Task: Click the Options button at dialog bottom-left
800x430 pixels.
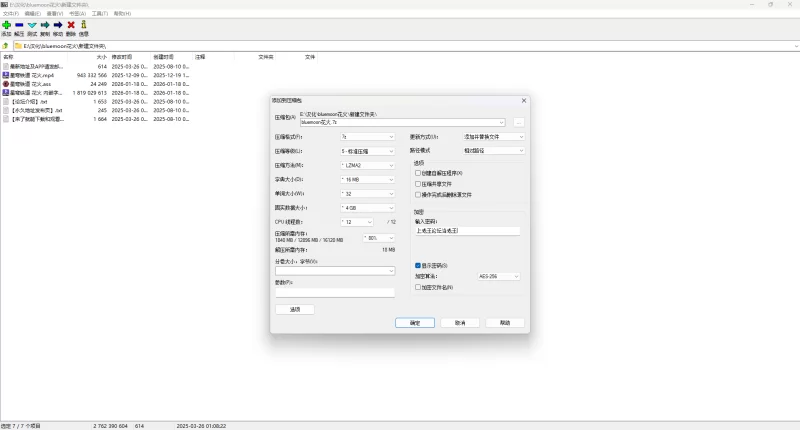Action: coord(295,309)
